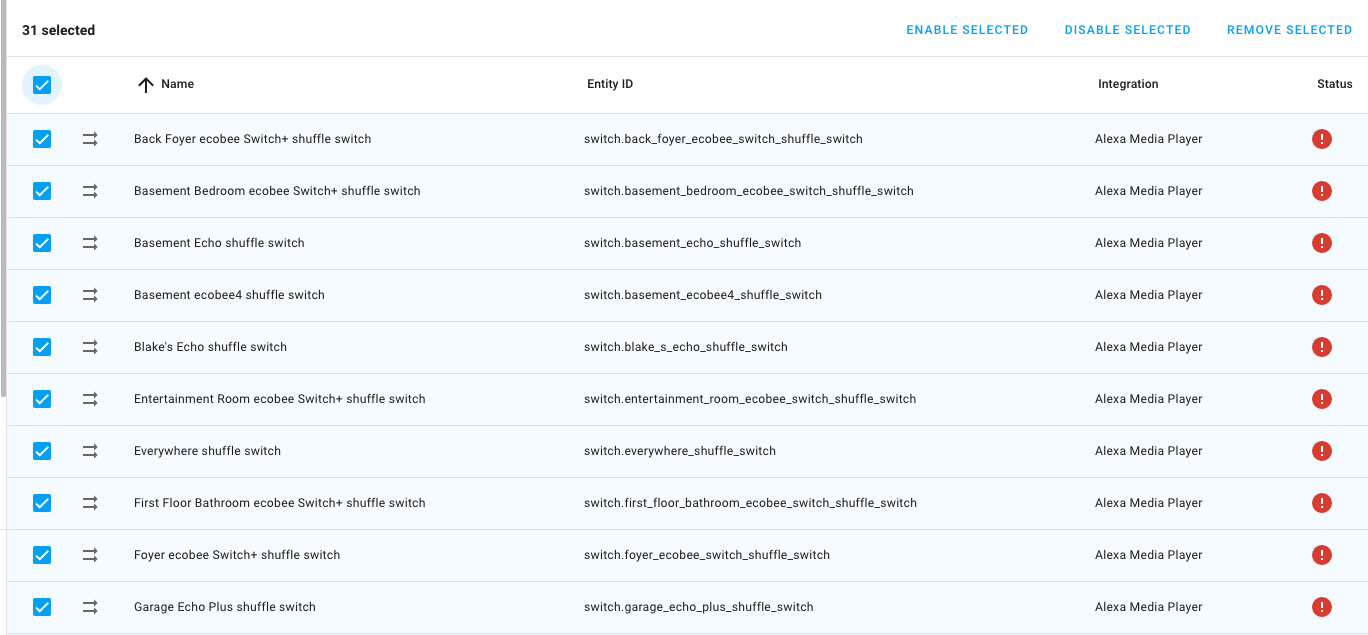Viewport: 1368px width, 635px height.
Task: Click the error status icon for Foyer ecobee Switch+ row
Action: pos(1322,554)
